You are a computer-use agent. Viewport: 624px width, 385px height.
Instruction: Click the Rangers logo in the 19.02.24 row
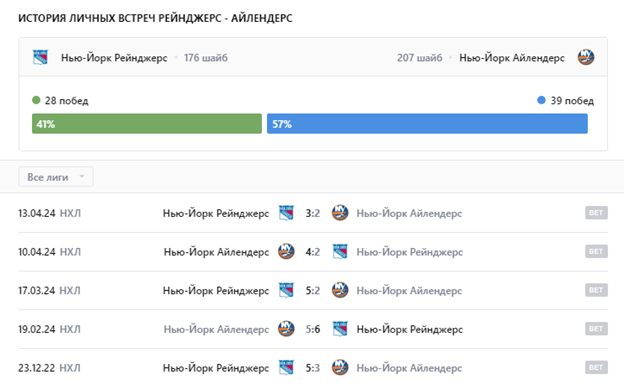coord(340,329)
